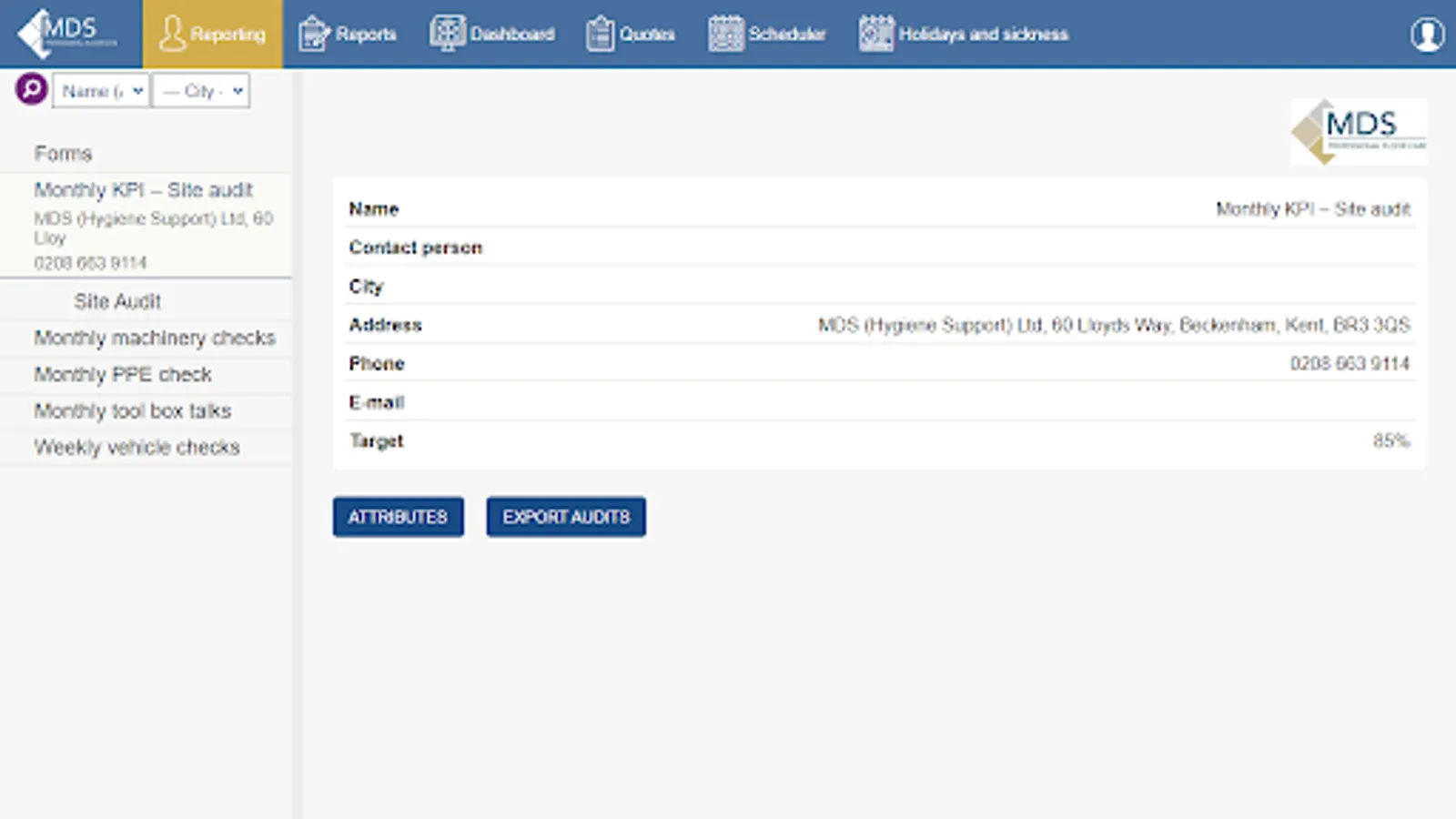This screenshot has height=819, width=1456.
Task: Click the Contact person label
Action: pyautogui.click(x=416, y=248)
